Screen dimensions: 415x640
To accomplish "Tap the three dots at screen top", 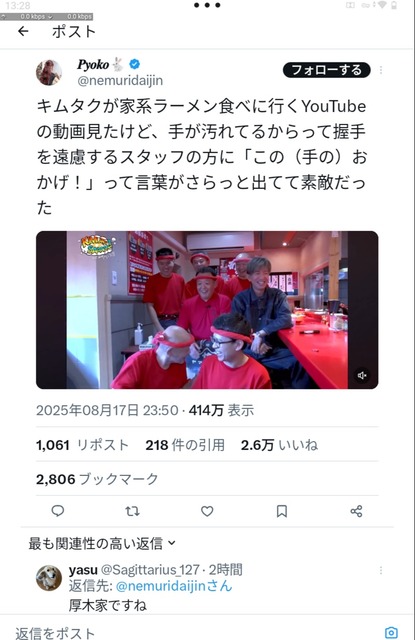I will coord(207,5).
